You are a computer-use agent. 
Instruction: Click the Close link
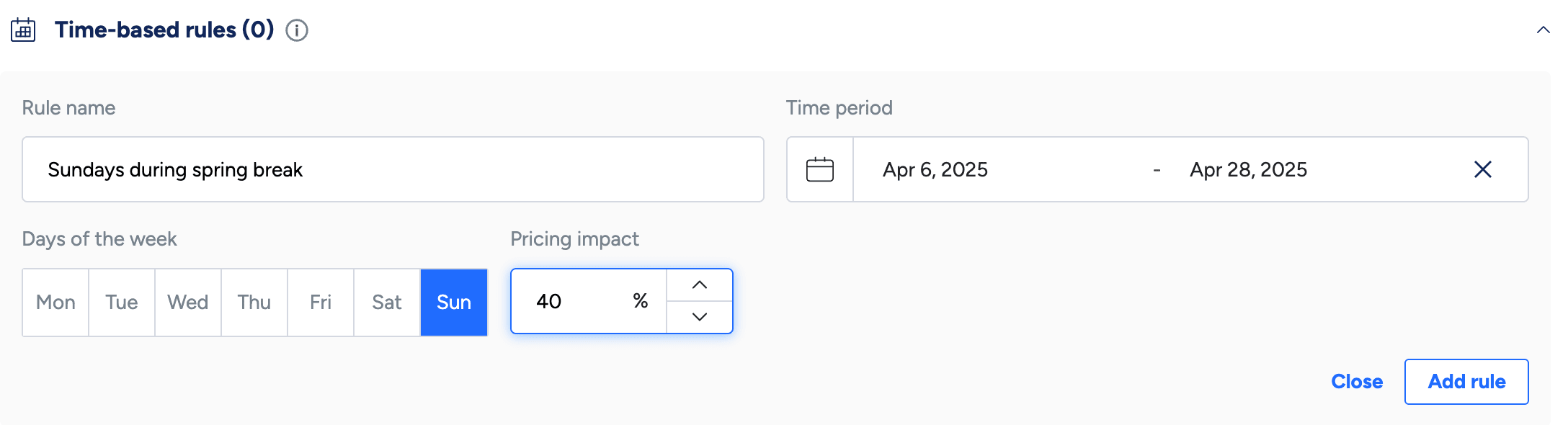1356,382
